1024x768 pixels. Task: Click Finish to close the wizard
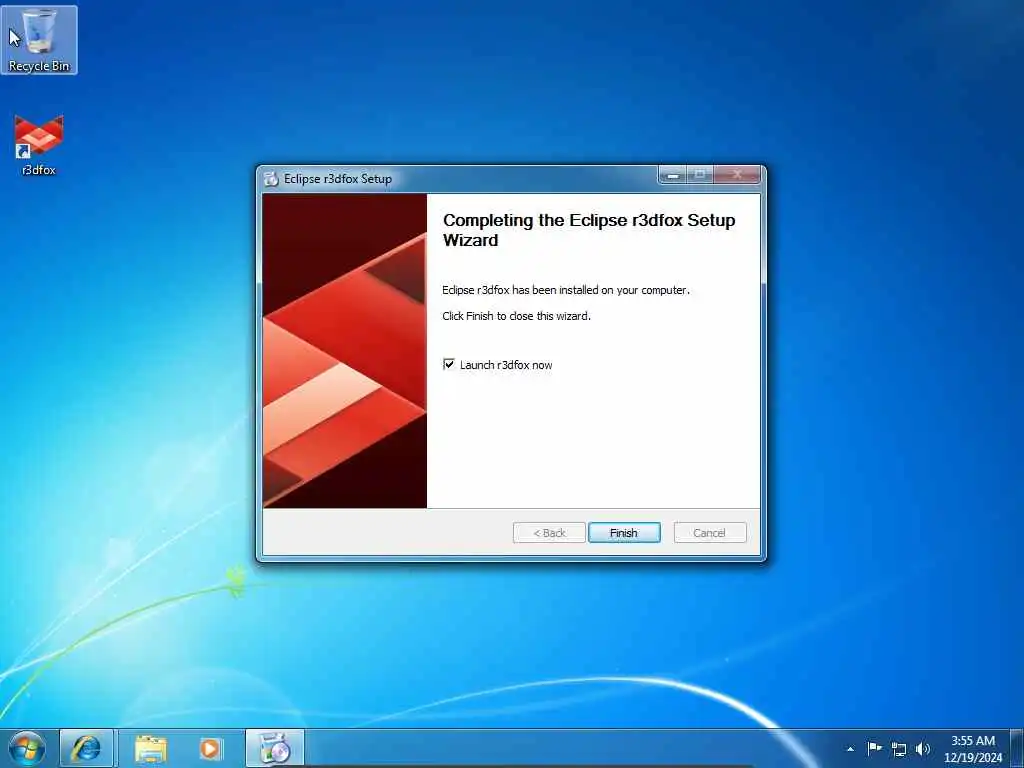624,532
